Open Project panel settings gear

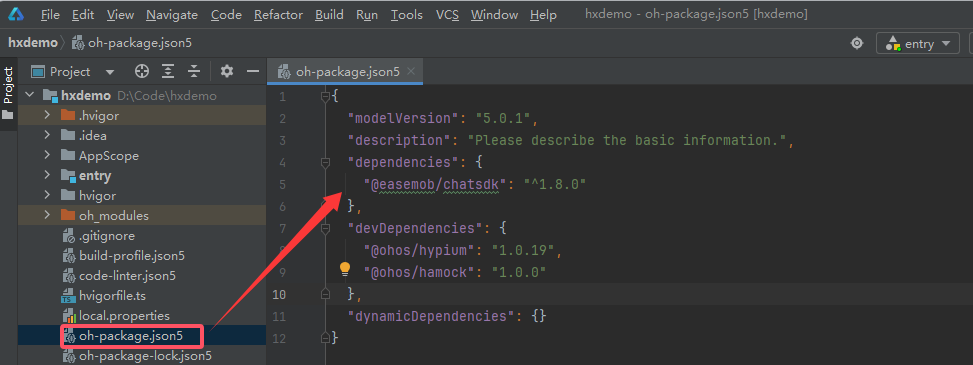(x=226, y=72)
